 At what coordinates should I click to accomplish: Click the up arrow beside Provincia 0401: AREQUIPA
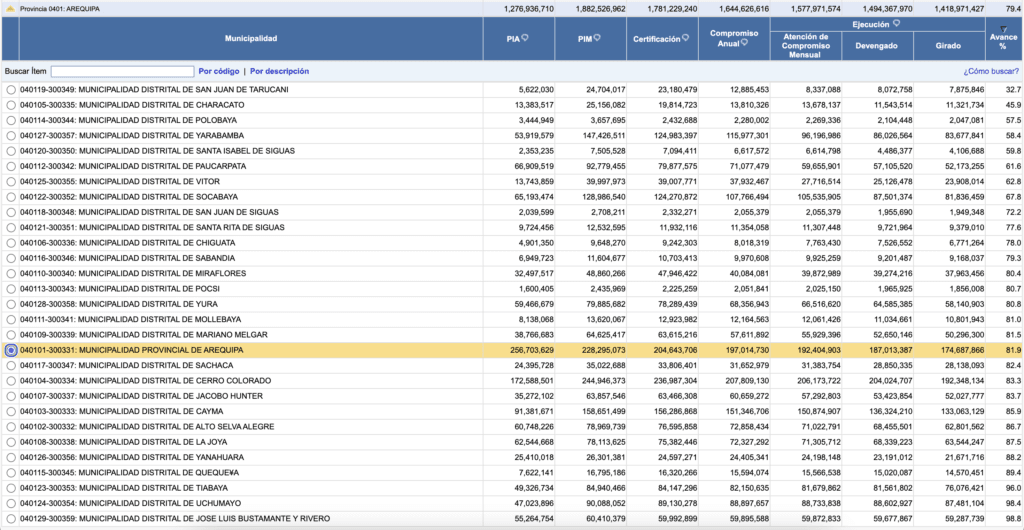[x=11, y=8]
